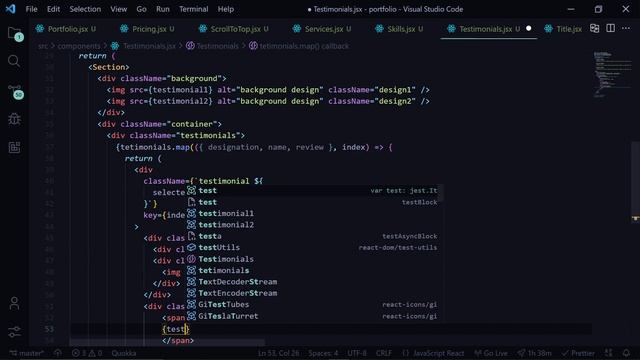Open the Explorer view in activity bar
Image resolution: width=640 pixels, height=360 pixels.
[x=15, y=33]
